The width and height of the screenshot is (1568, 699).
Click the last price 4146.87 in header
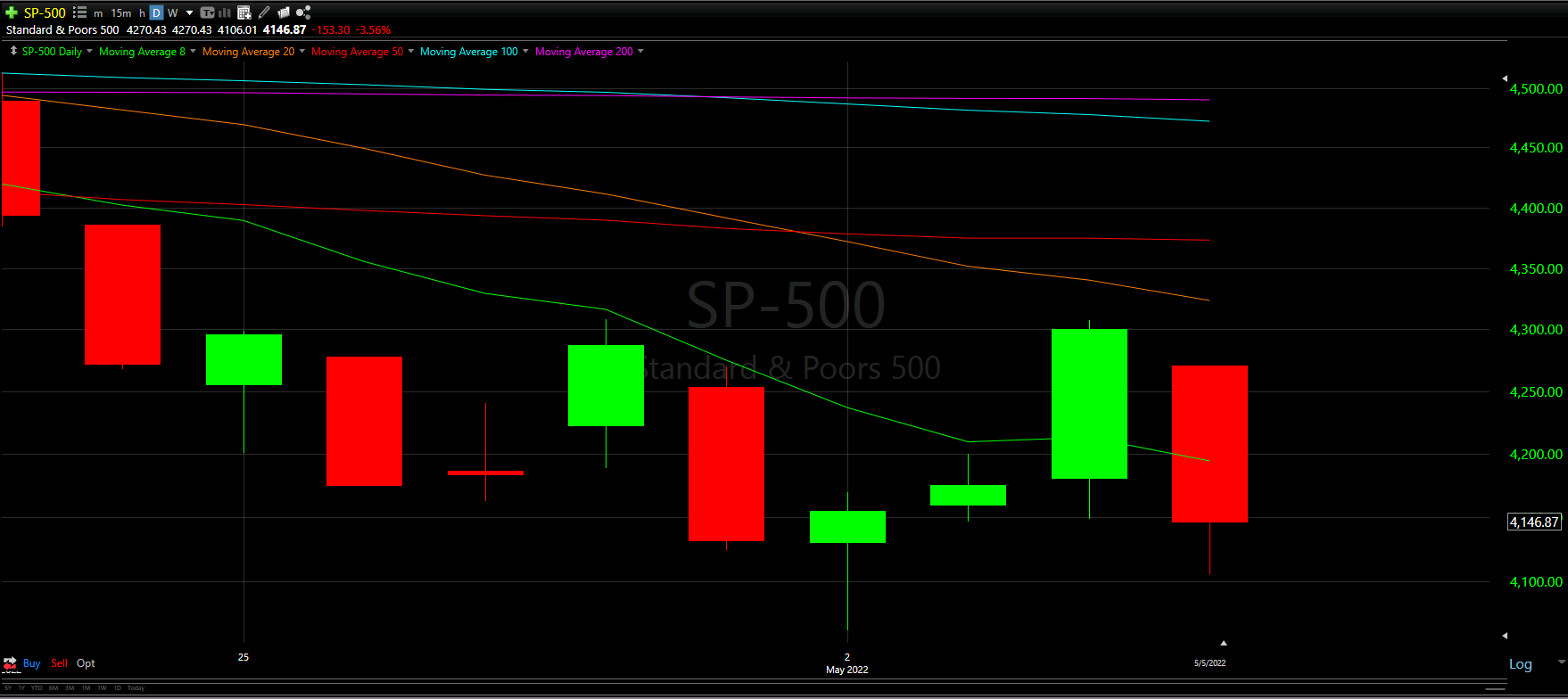tap(284, 30)
